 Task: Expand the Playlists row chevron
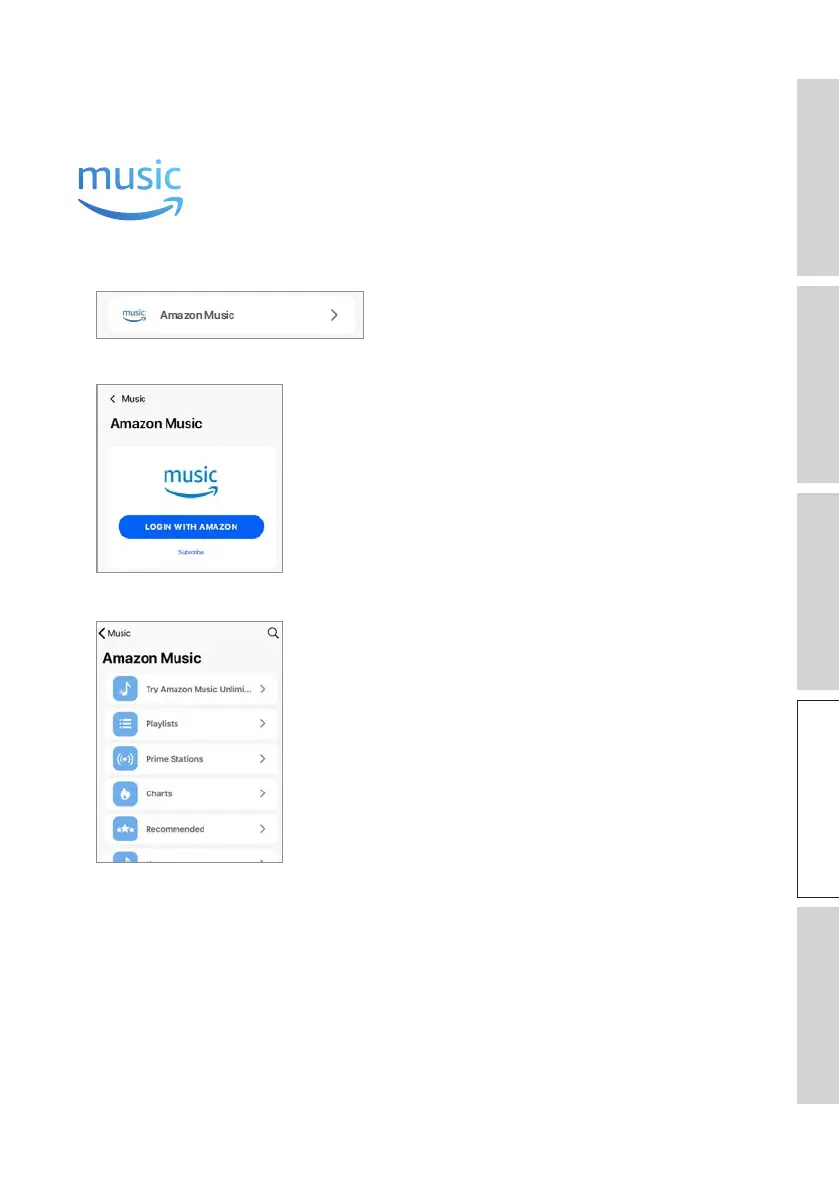point(263,723)
